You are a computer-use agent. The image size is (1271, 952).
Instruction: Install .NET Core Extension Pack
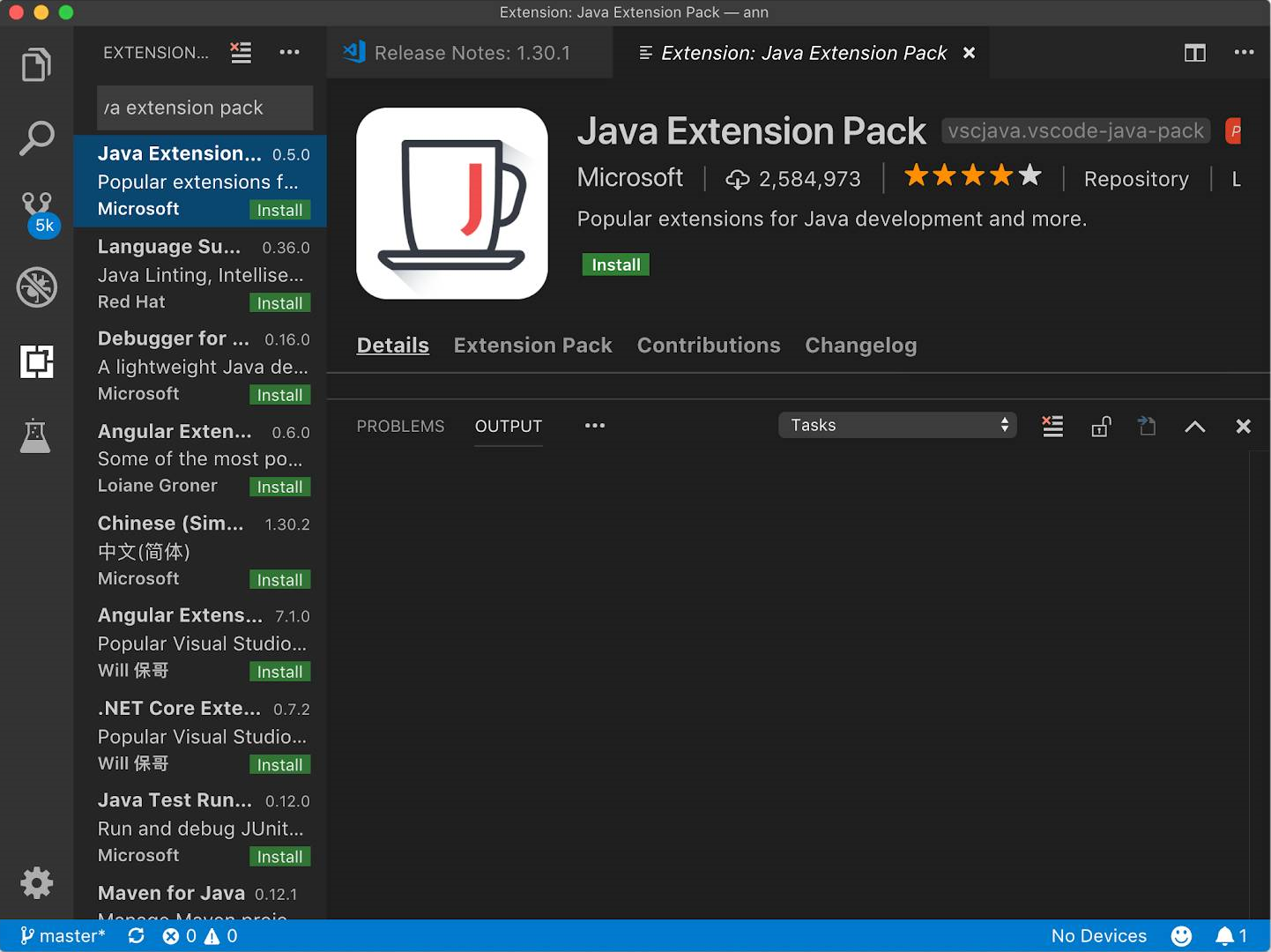(279, 765)
